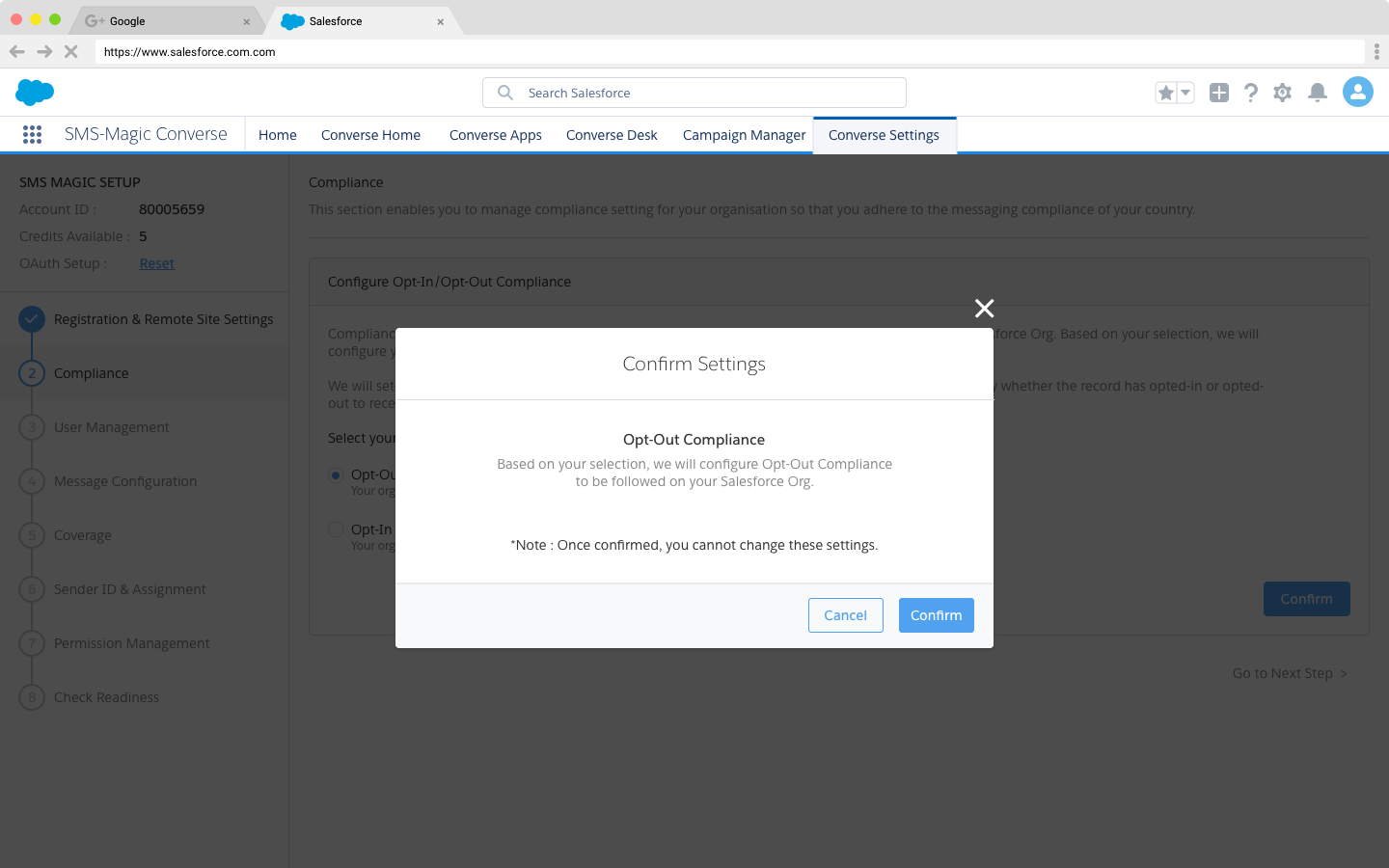Click the browser back arrow
Viewport: 1389px width, 868px height.
click(x=16, y=52)
